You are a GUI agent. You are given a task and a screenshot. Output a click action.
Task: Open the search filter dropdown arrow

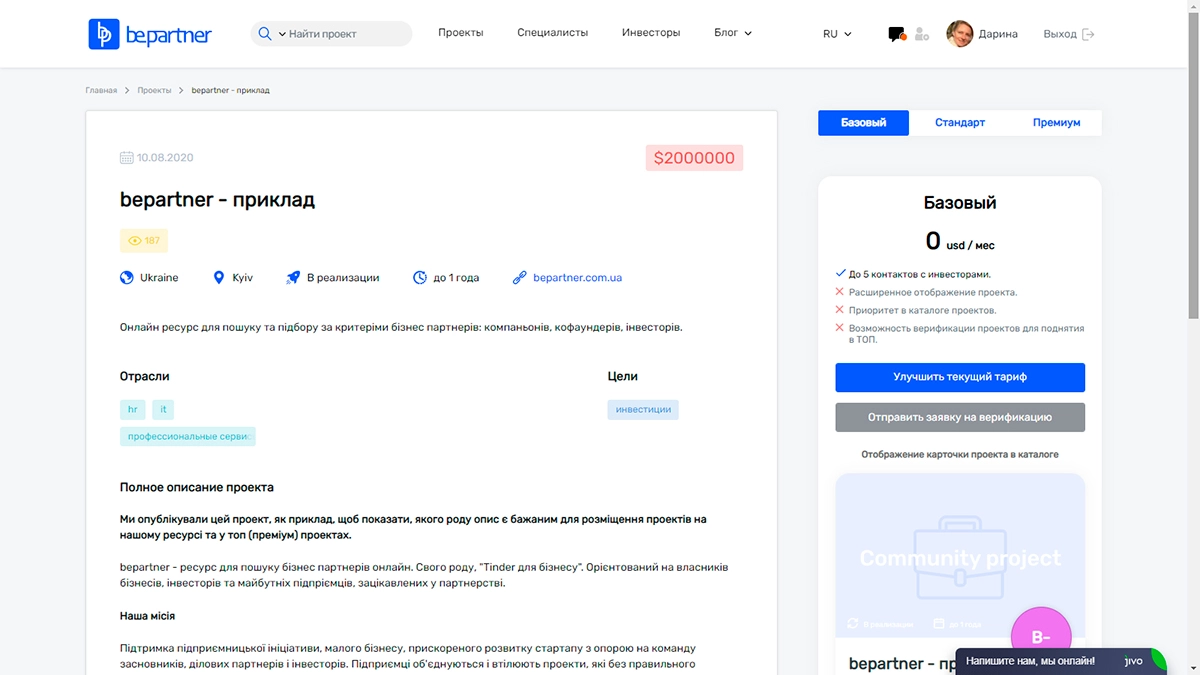[x=282, y=34]
